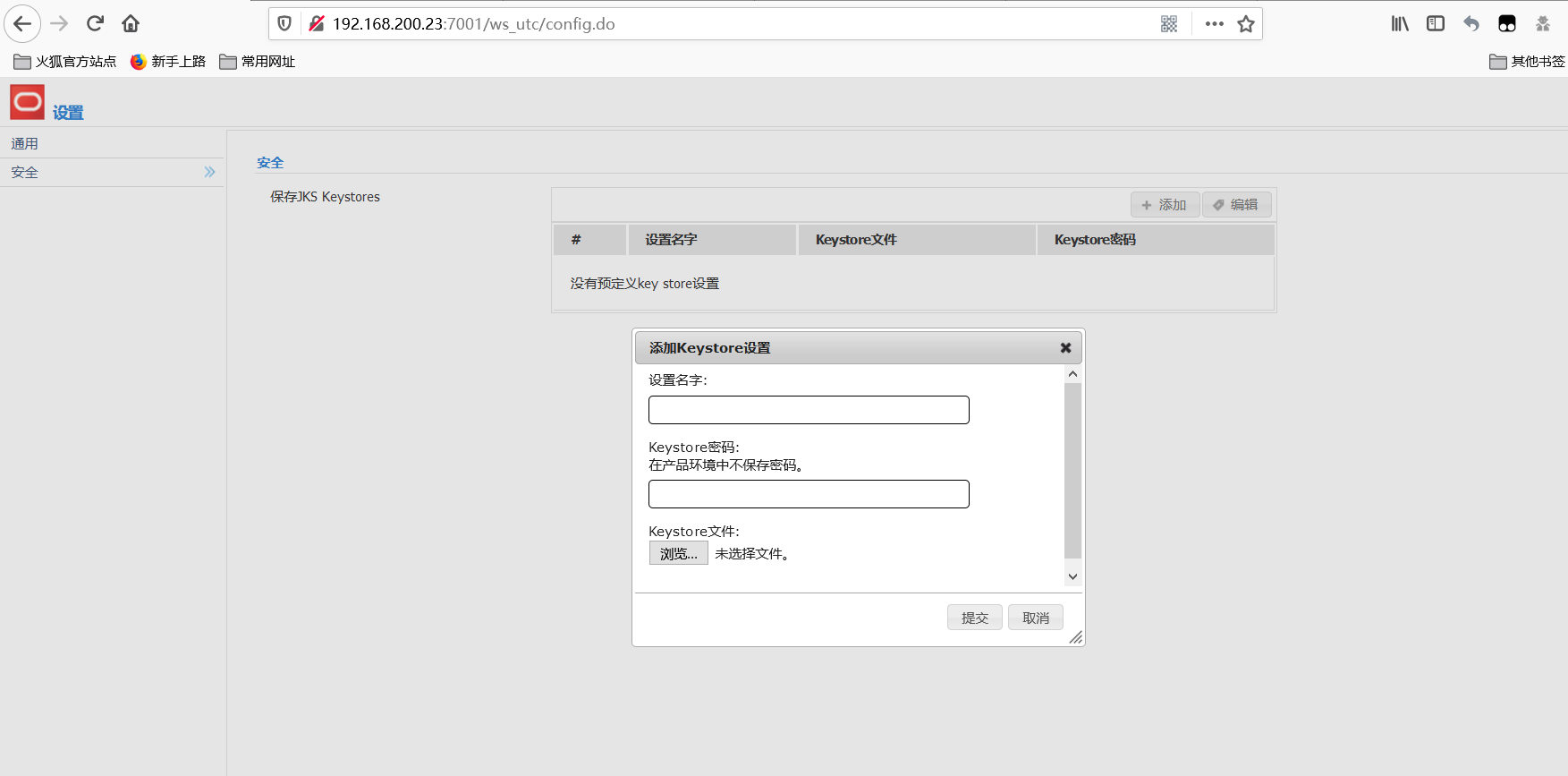
Task: Open the rightmost extension puzzle icon
Action: (x=1543, y=24)
